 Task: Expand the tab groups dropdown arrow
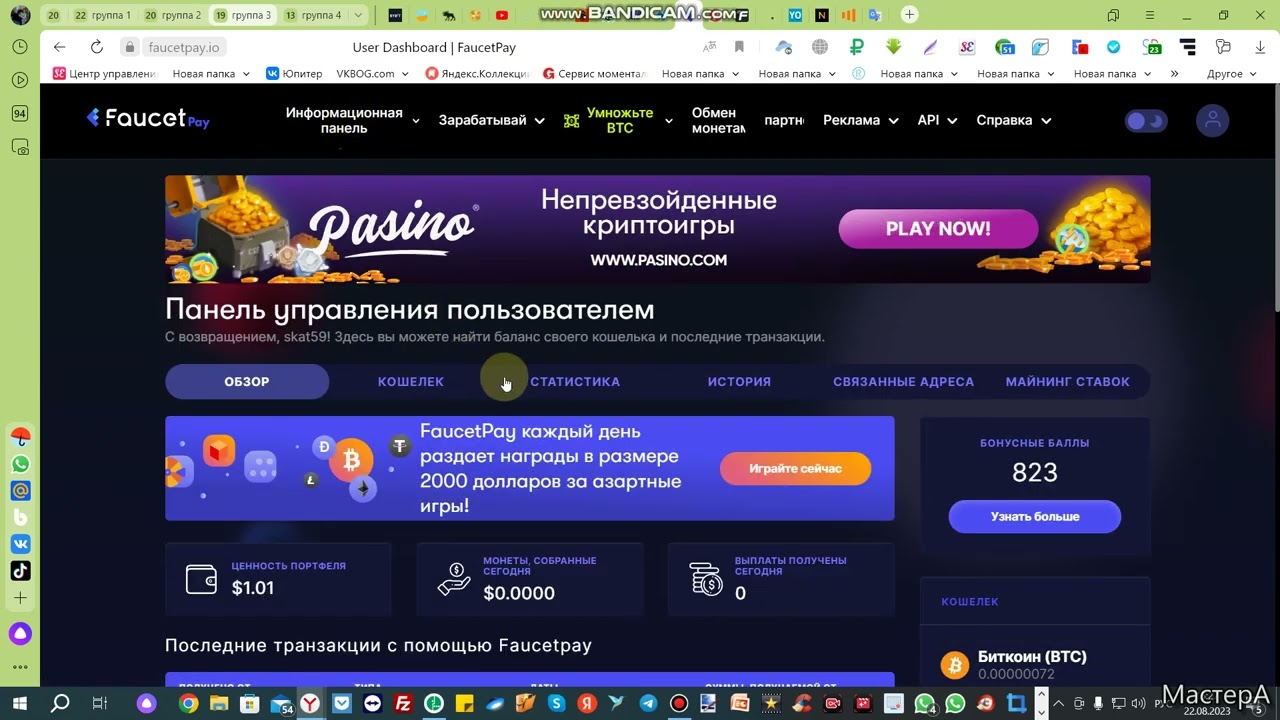359,15
